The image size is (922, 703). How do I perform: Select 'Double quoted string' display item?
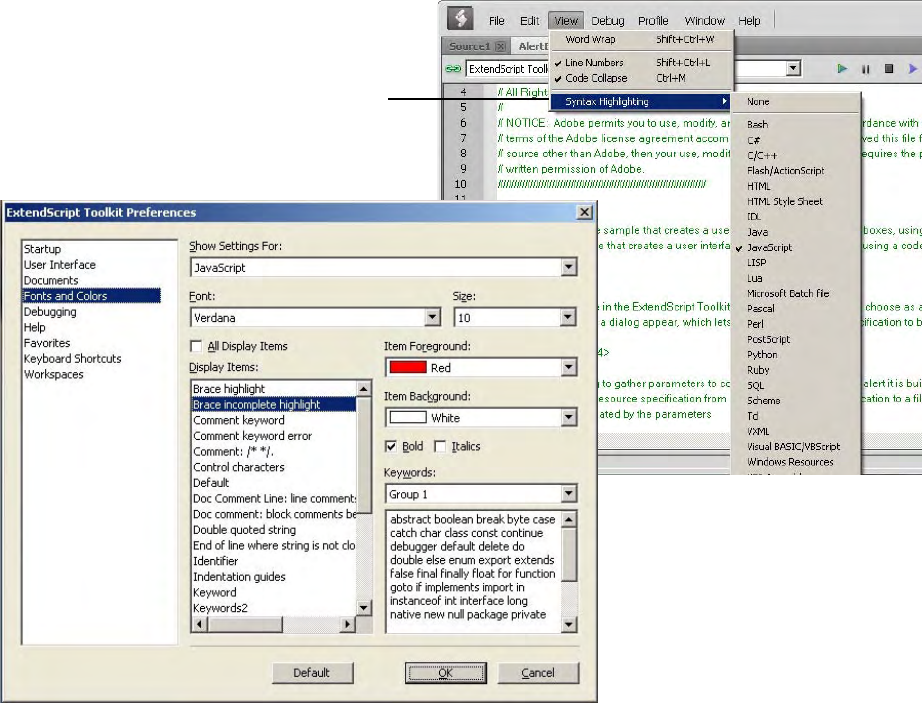(244, 530)
